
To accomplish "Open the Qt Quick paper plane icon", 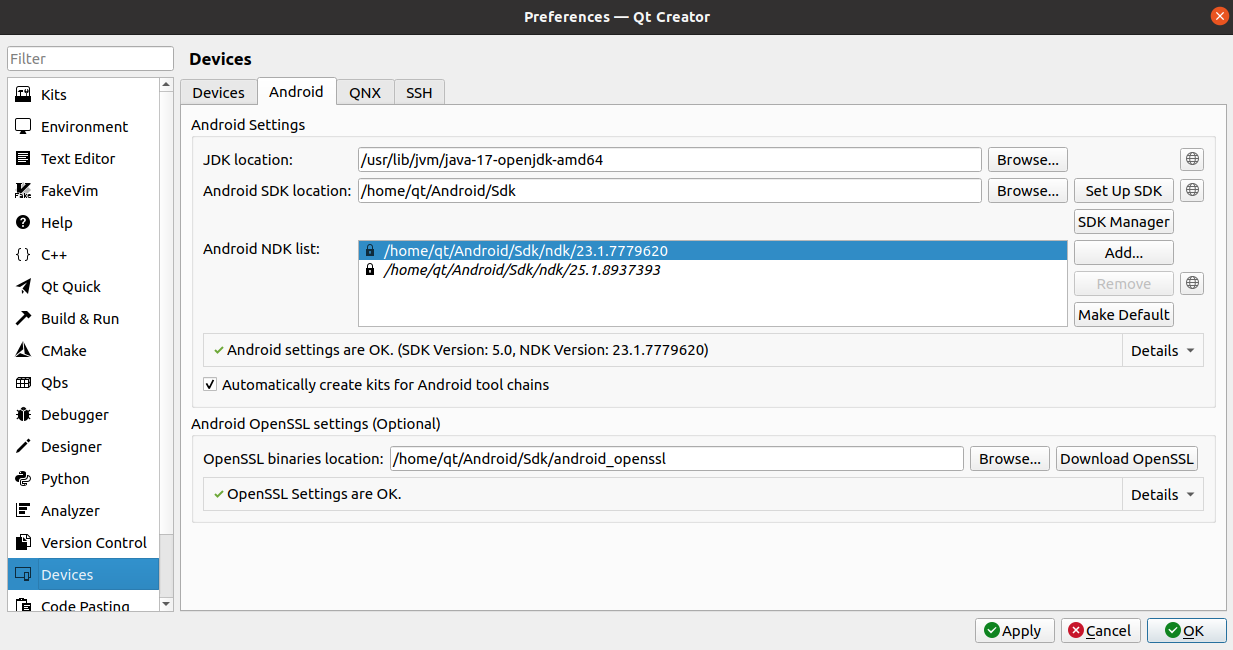I will [x=23, y=287].
